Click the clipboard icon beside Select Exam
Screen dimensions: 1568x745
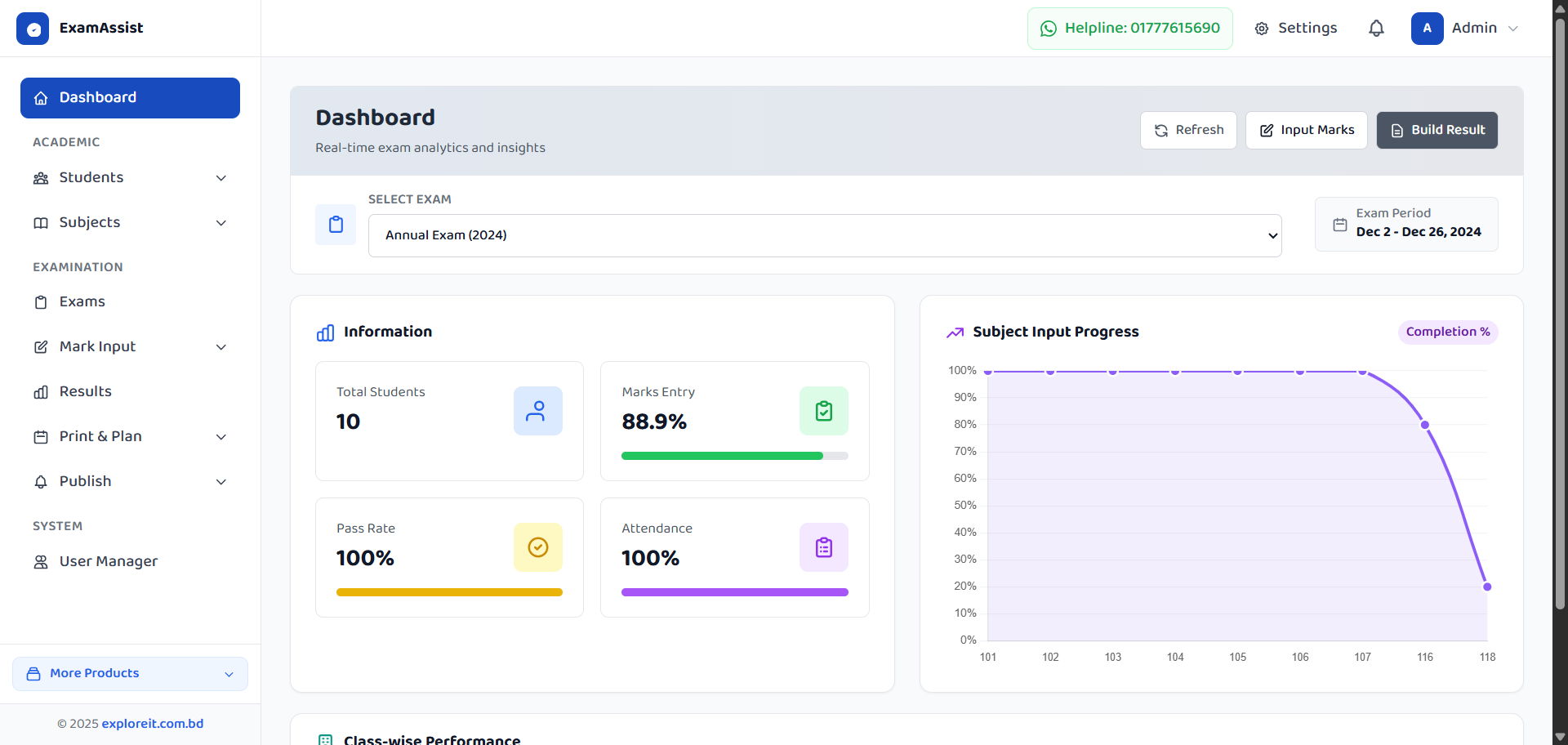[336, 225]
